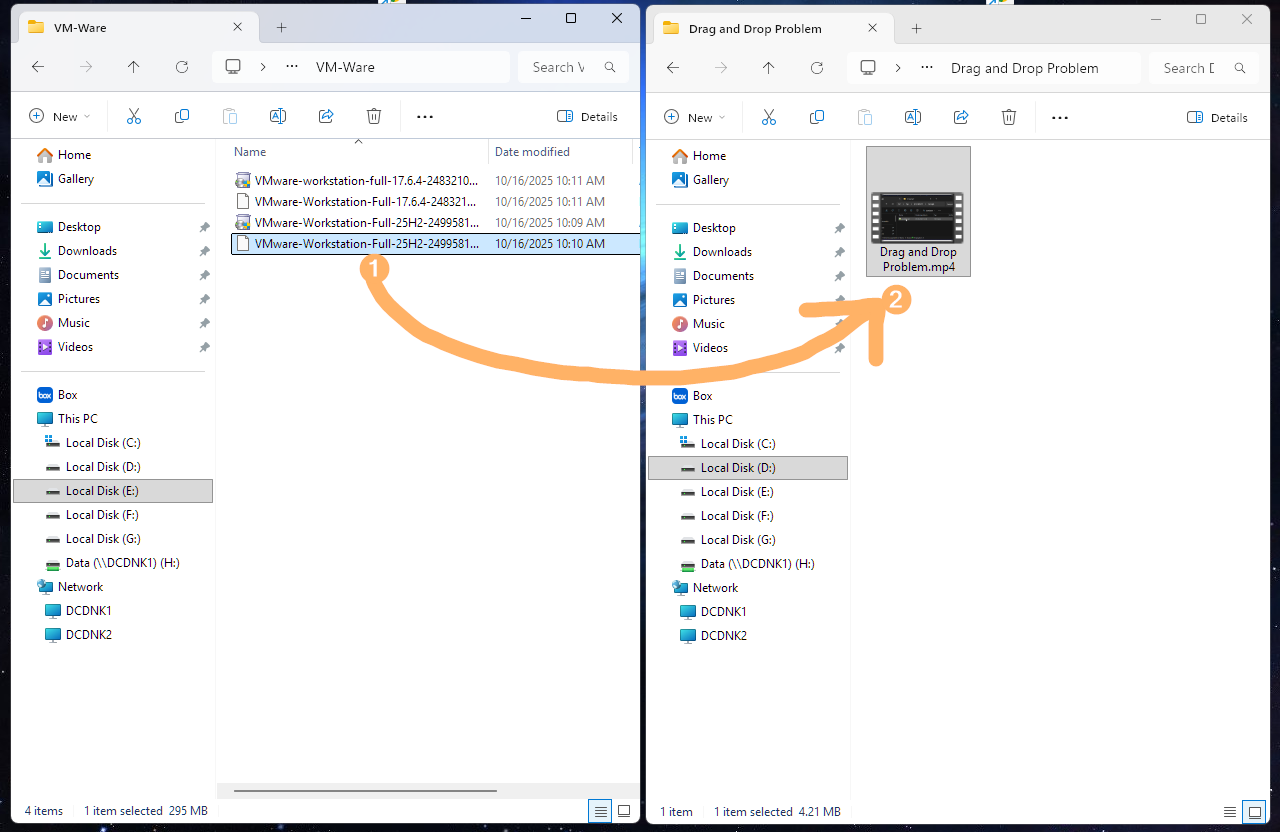Toggle Details pane in Drag and Drop Problem window
Image resolution: width=1280 pixels, height=832 pixels.
click(x=1217, y=117)
